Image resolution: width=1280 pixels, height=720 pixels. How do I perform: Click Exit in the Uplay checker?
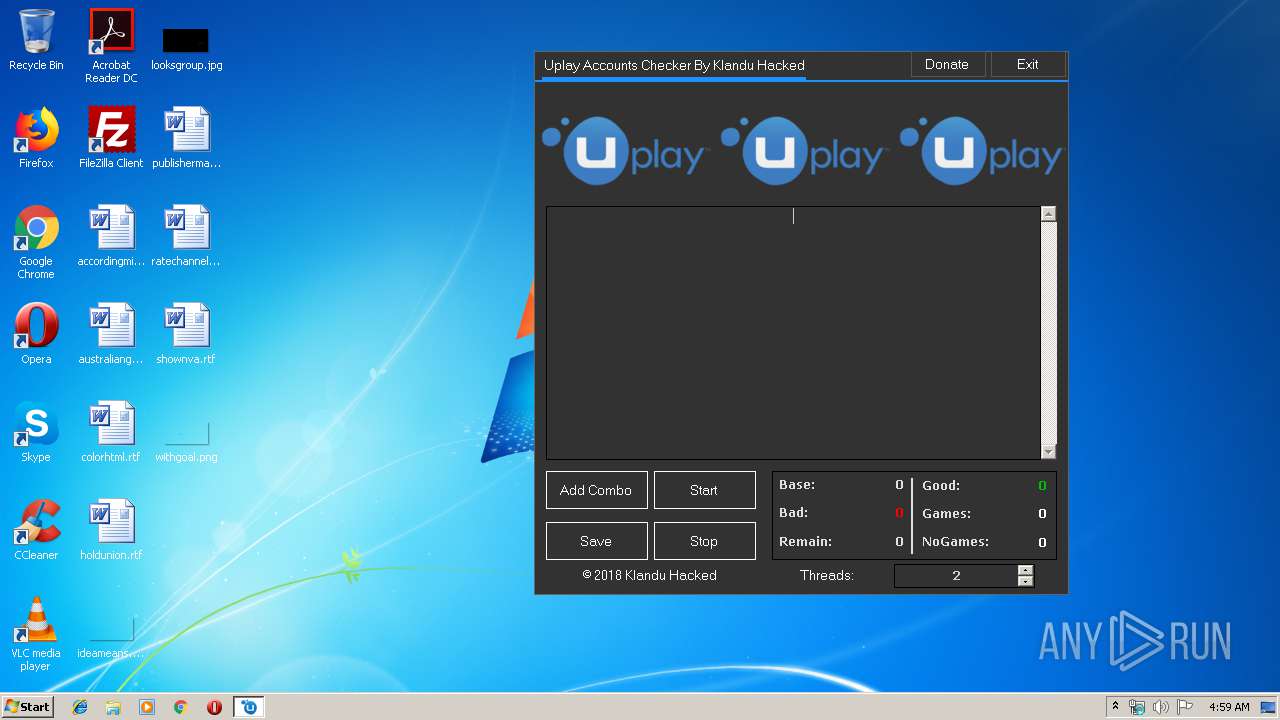click(1028, 64)
